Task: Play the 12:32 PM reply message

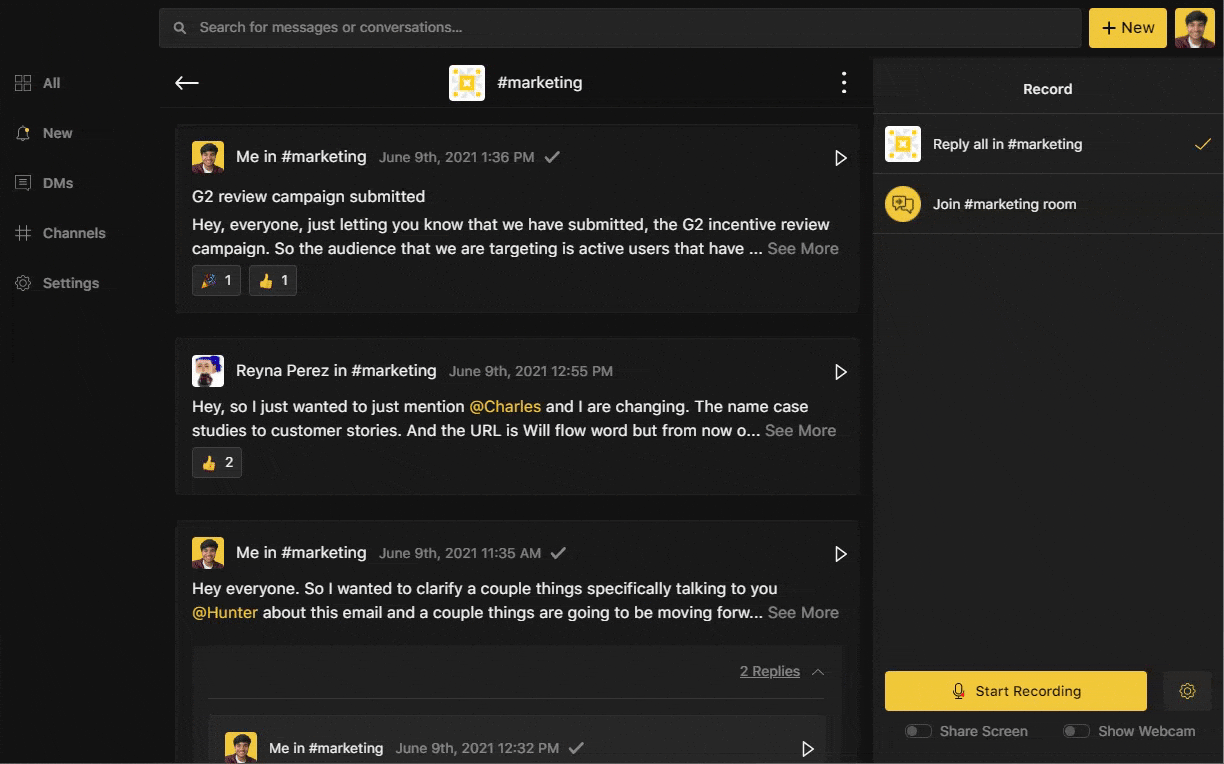Action: pyautogui.click(x=808, y=749)
